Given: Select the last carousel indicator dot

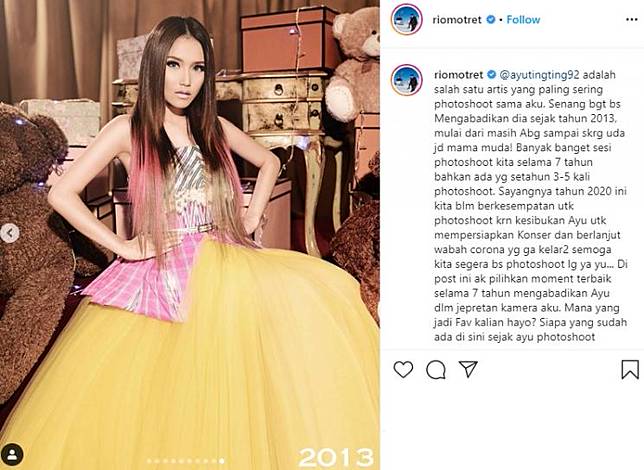Looking at the screenshot, I should 222,461.
